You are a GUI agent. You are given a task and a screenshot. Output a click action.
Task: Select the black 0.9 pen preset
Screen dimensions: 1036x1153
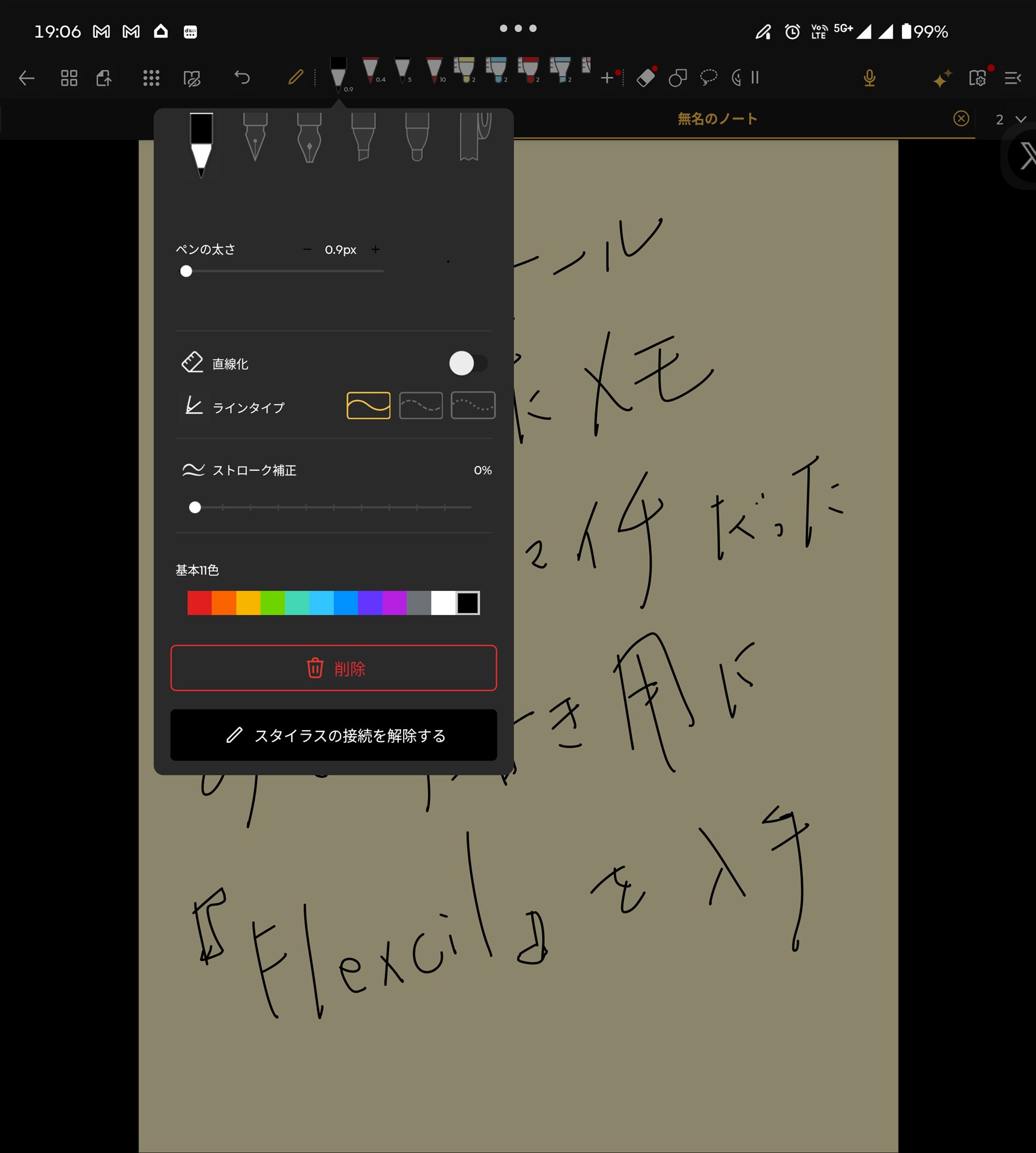click(x=339, y=75)
